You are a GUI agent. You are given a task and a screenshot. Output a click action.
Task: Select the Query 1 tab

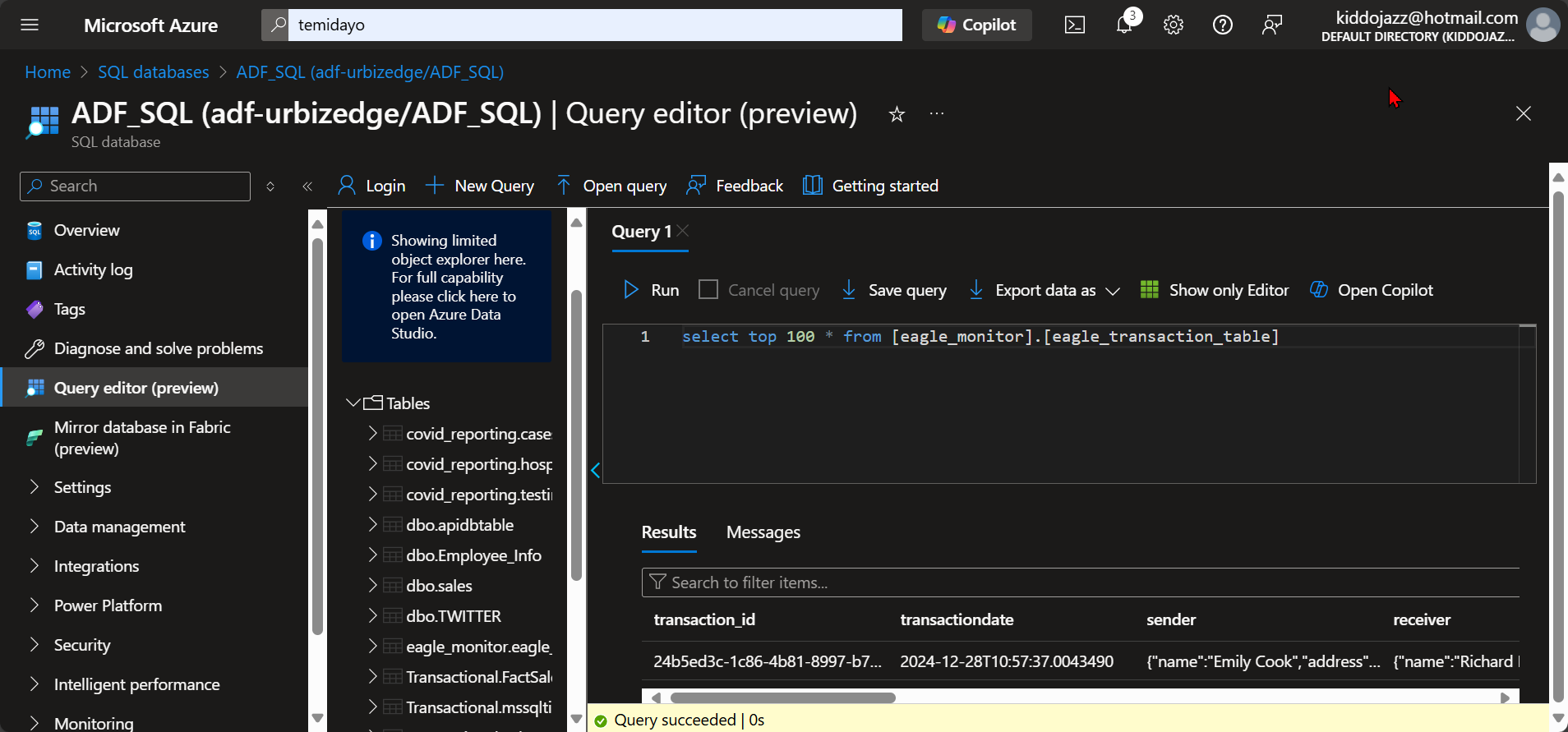click(x=641, y=232)
